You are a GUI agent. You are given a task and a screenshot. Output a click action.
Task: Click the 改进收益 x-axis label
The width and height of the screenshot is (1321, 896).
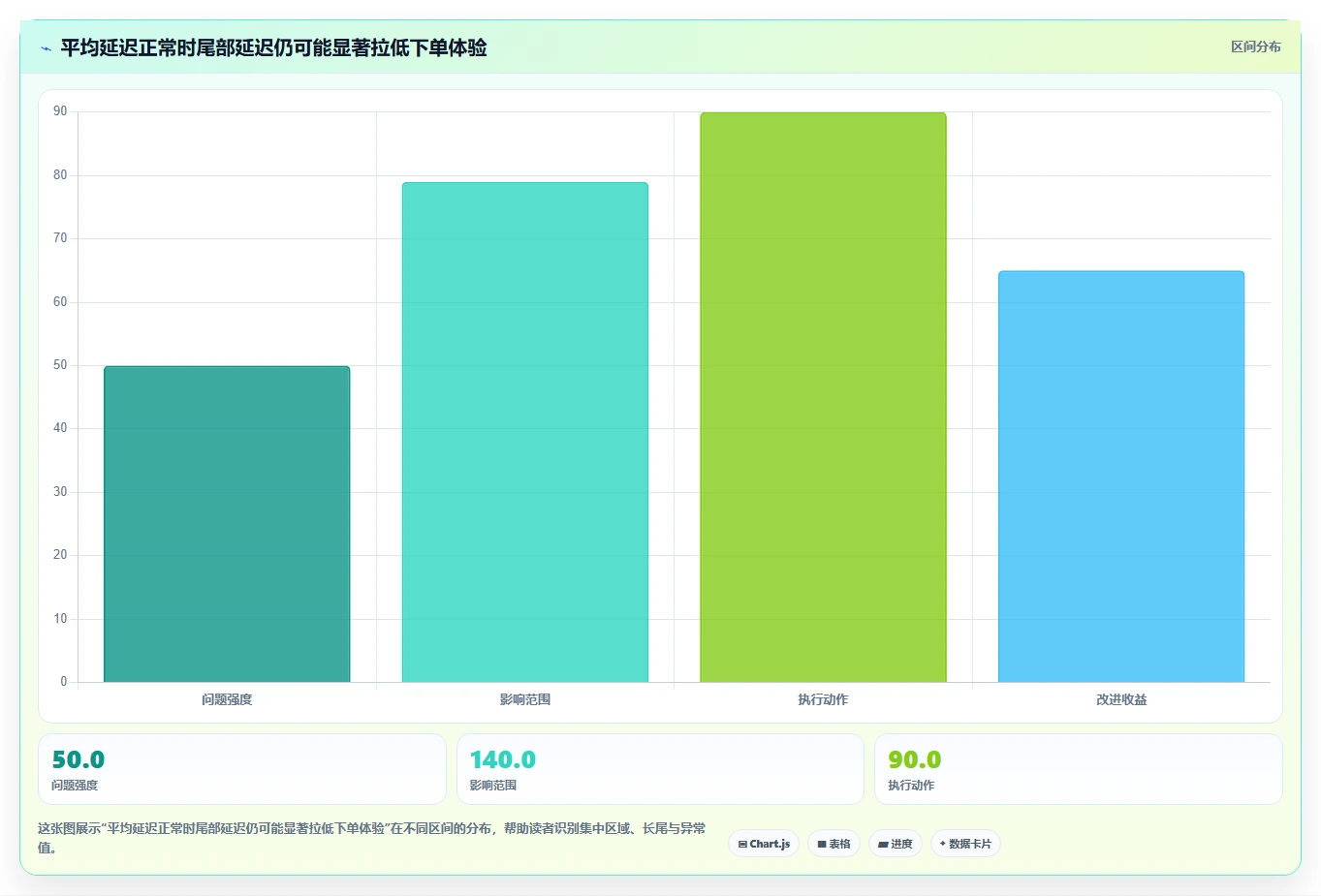(x=1121, y=699)
